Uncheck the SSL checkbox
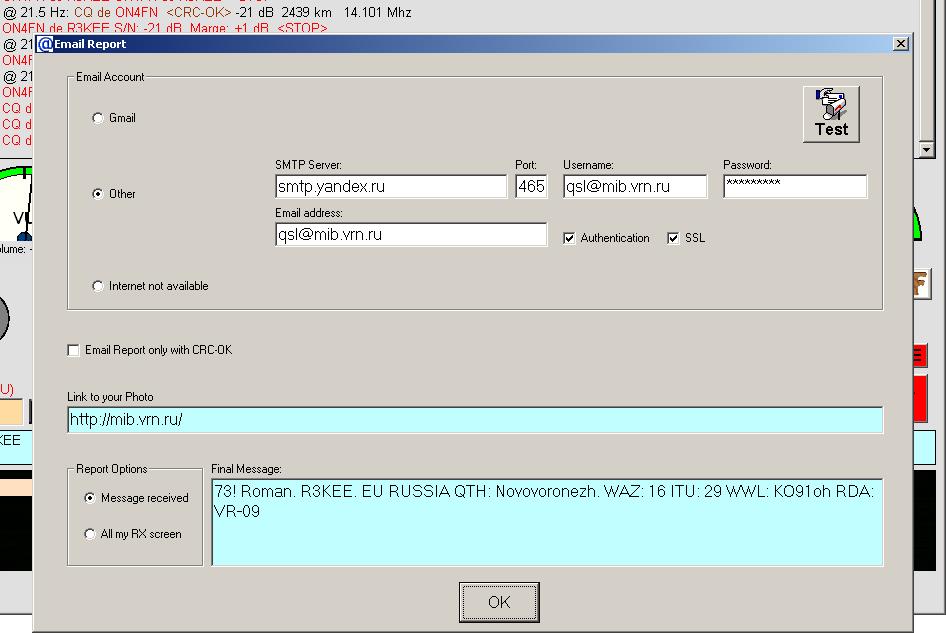 [x=673, y=238]
